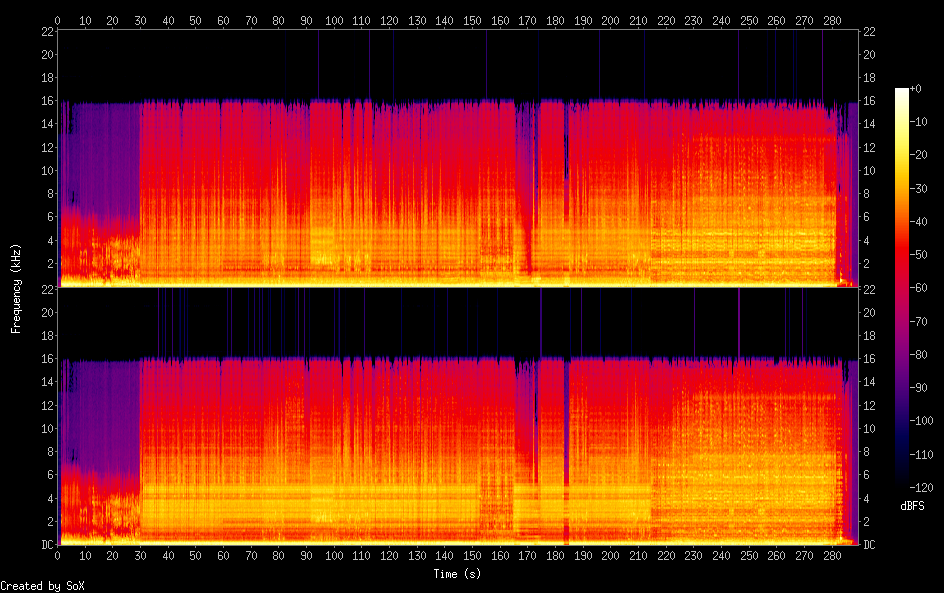Click the '-80' label on the color scale

pos(919,355)
